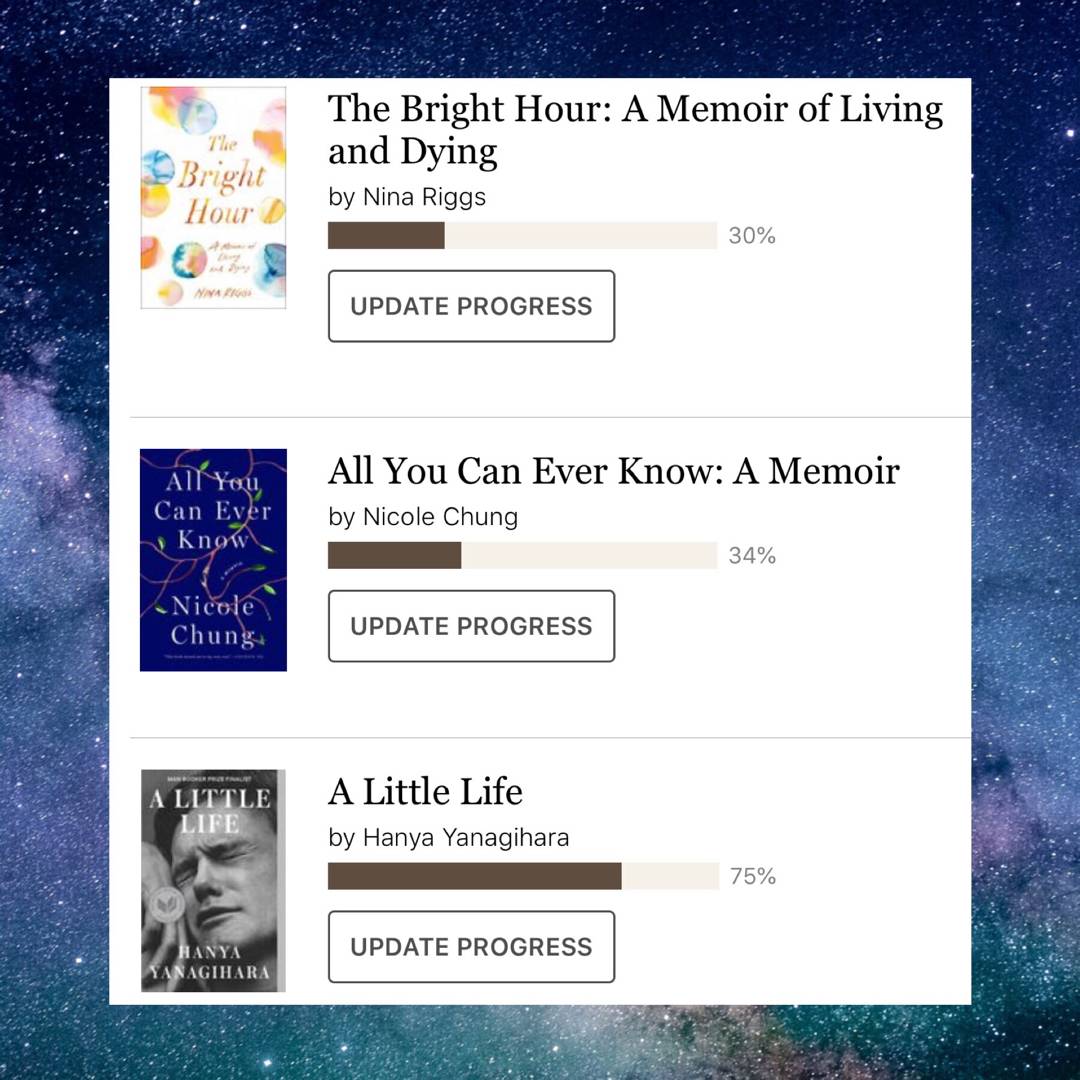
Task: Click unfilled part of Bright Hour progress bar
Action: click(580, 236)
